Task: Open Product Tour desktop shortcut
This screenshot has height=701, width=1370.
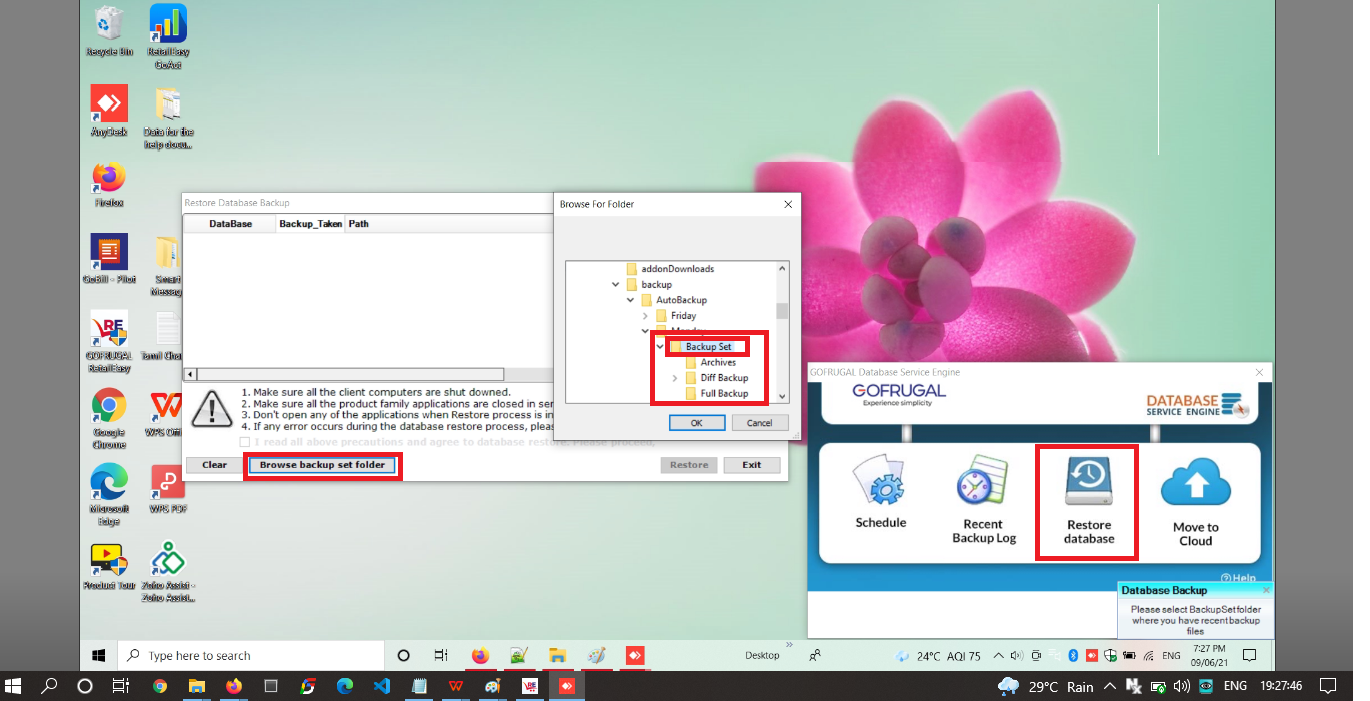Action: 109,566
